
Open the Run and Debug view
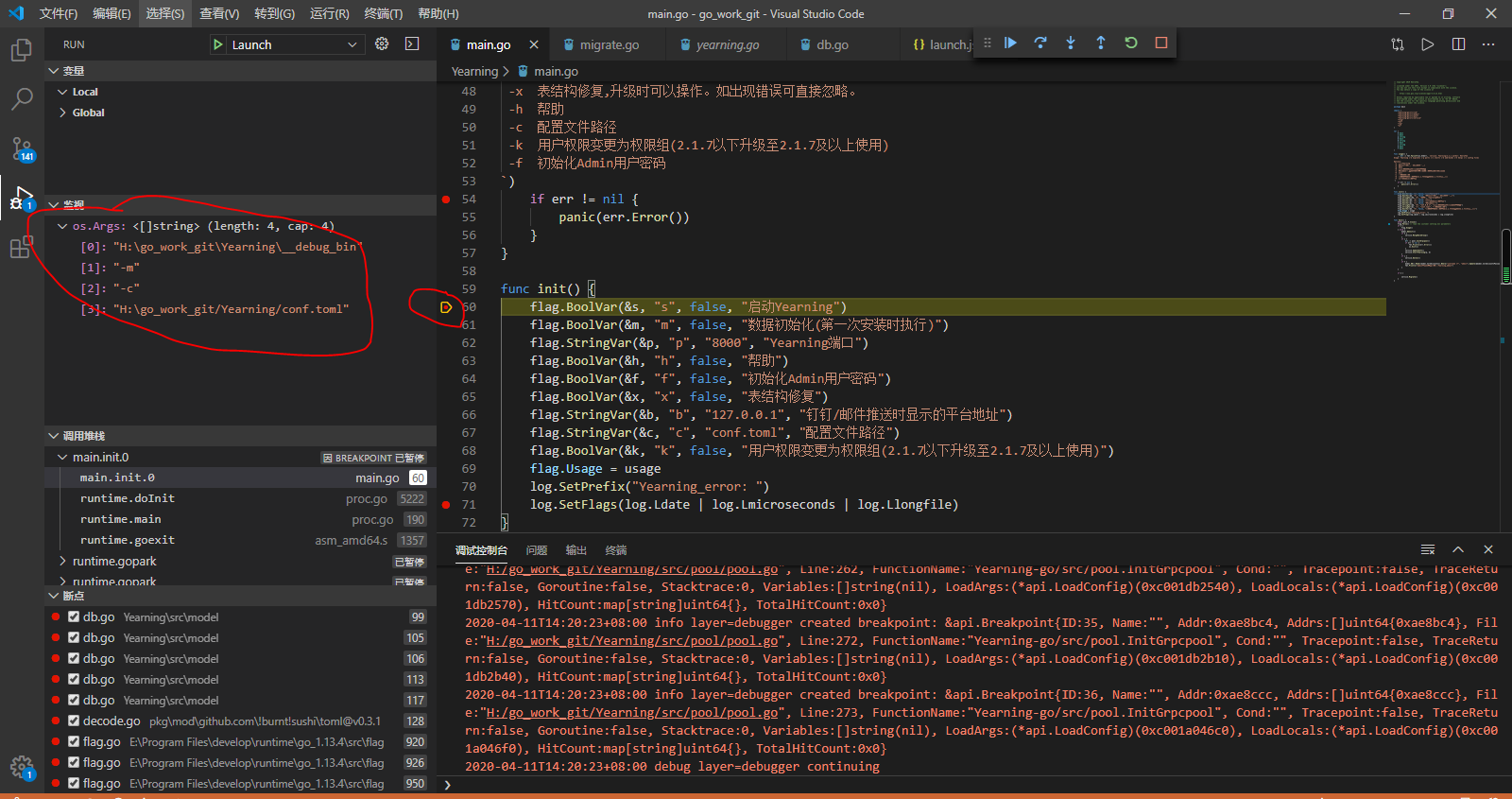pyautogui.click(x=21, y=199)
